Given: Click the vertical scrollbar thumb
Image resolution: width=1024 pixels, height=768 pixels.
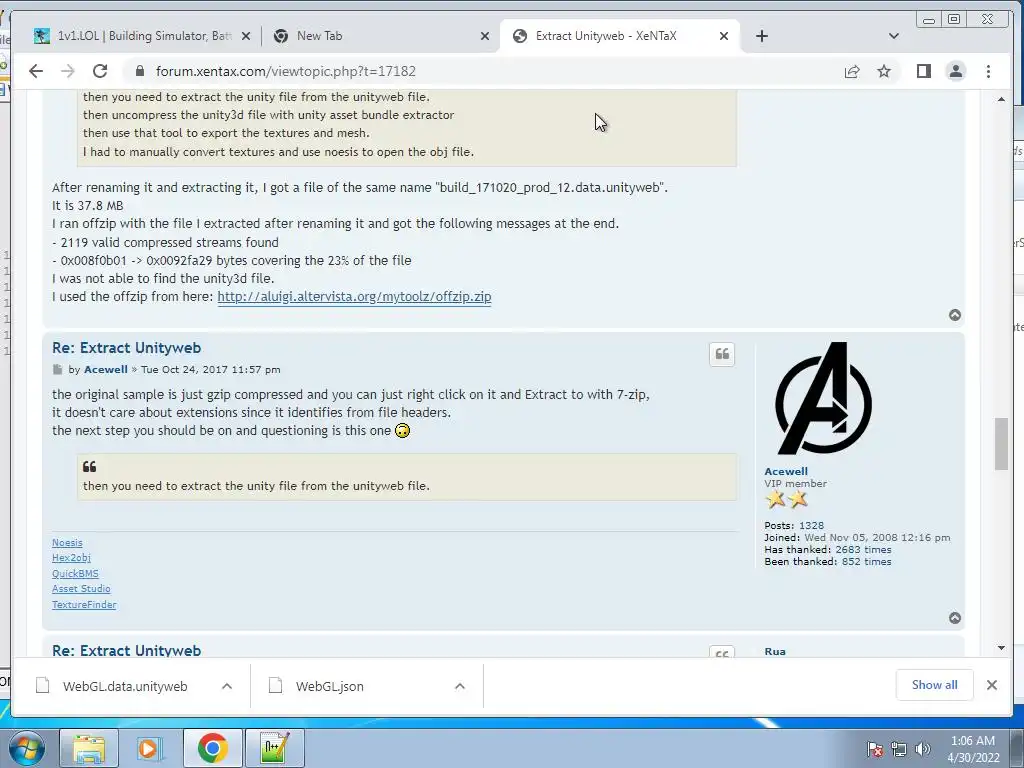Looking at the screenshot, I should (x=1002, y=444).
